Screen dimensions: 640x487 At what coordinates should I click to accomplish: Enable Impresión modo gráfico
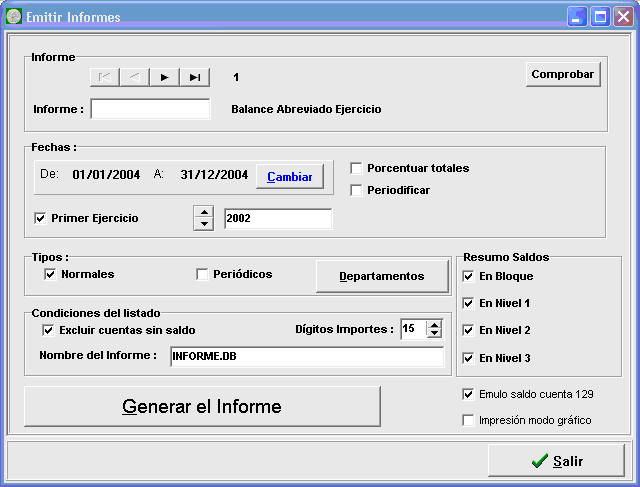(x=468, y=420)
